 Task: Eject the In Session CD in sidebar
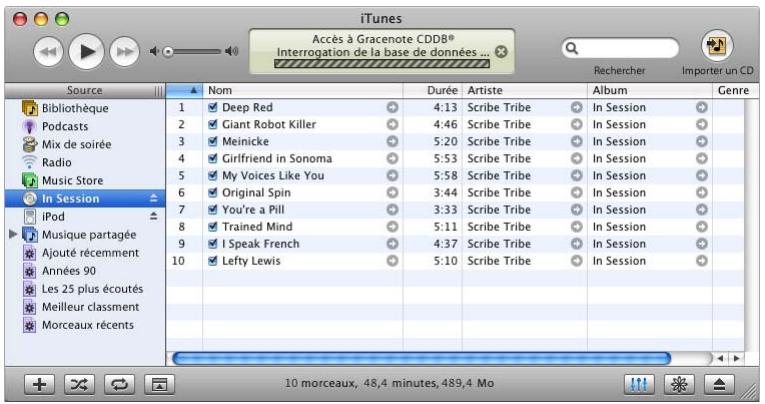coord(154,198)
